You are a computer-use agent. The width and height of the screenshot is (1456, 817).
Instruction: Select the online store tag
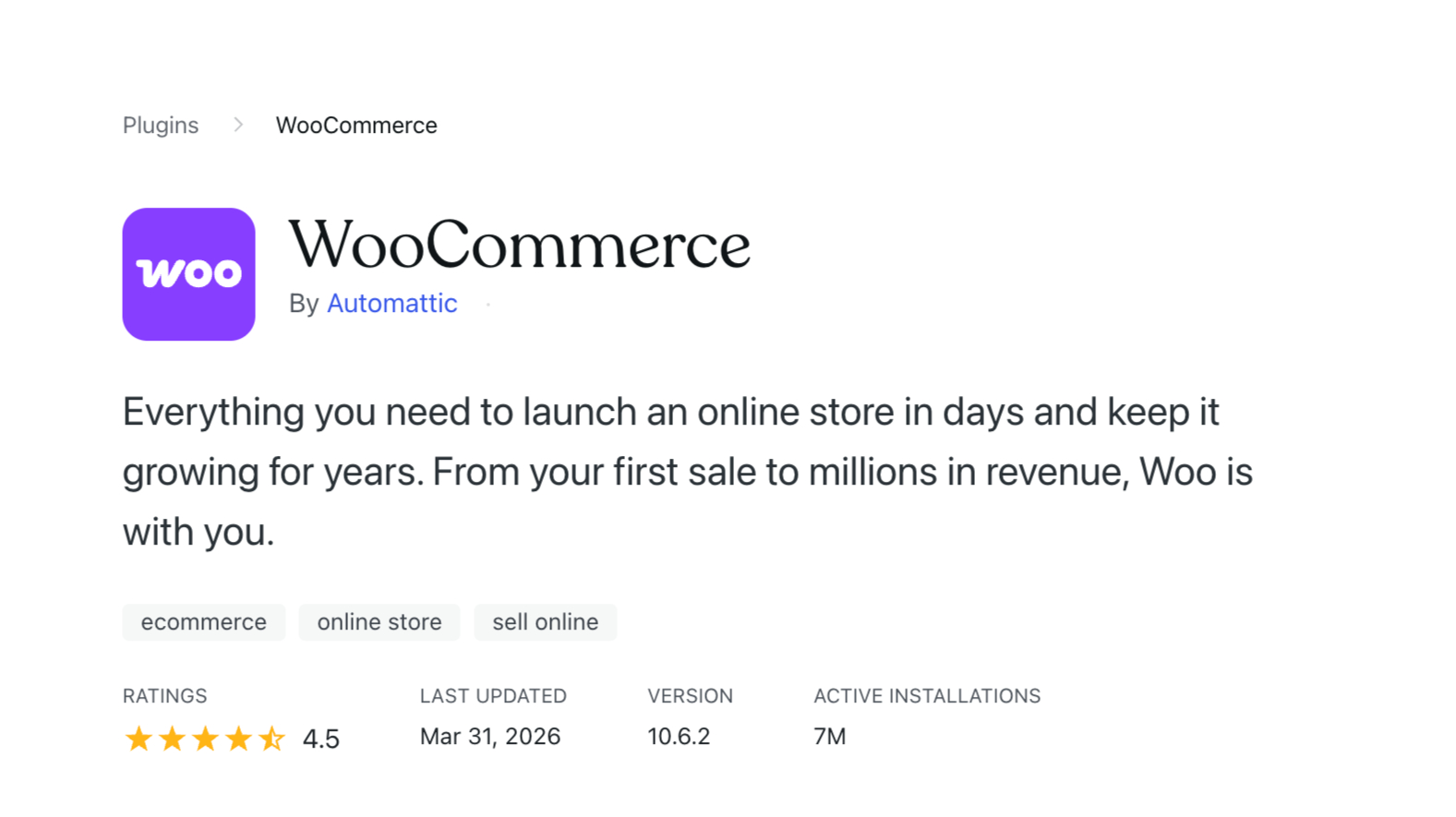pyautogui.click(x=379, y=622)
